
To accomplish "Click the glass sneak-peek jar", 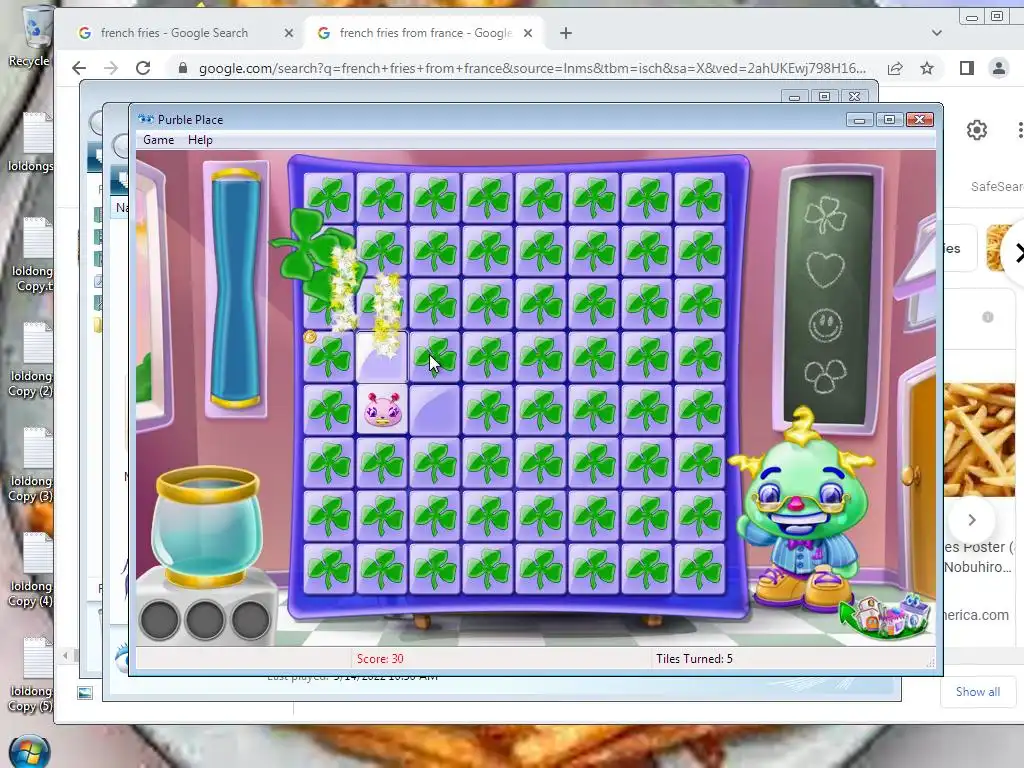I will point(208,526).
